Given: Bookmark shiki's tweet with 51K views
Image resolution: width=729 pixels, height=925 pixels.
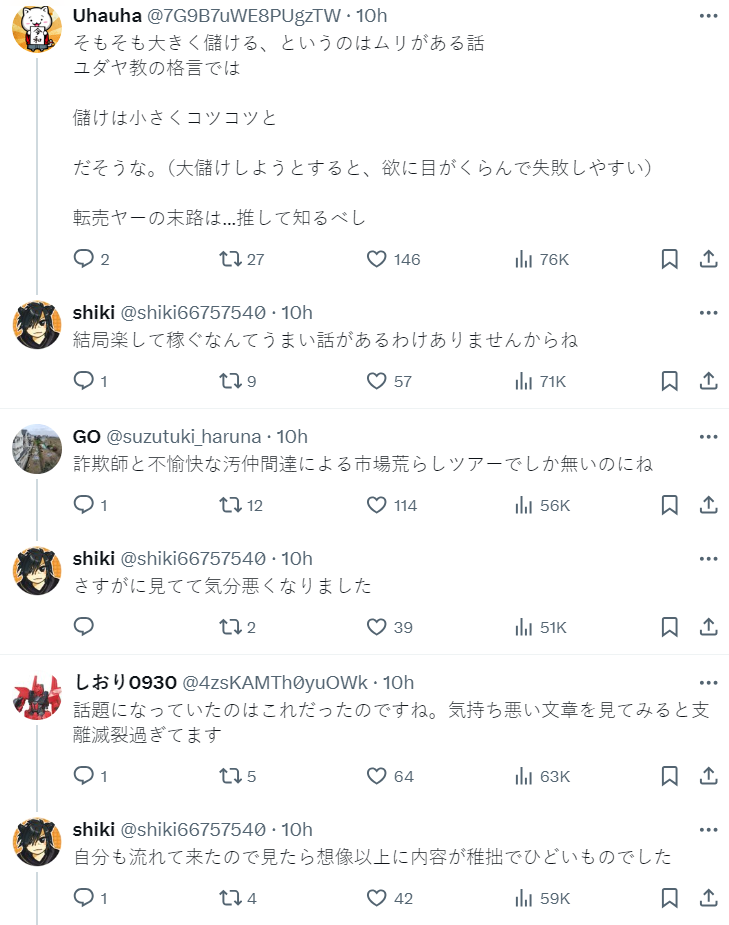Looking at the screenshot, I should click(670, 627).
